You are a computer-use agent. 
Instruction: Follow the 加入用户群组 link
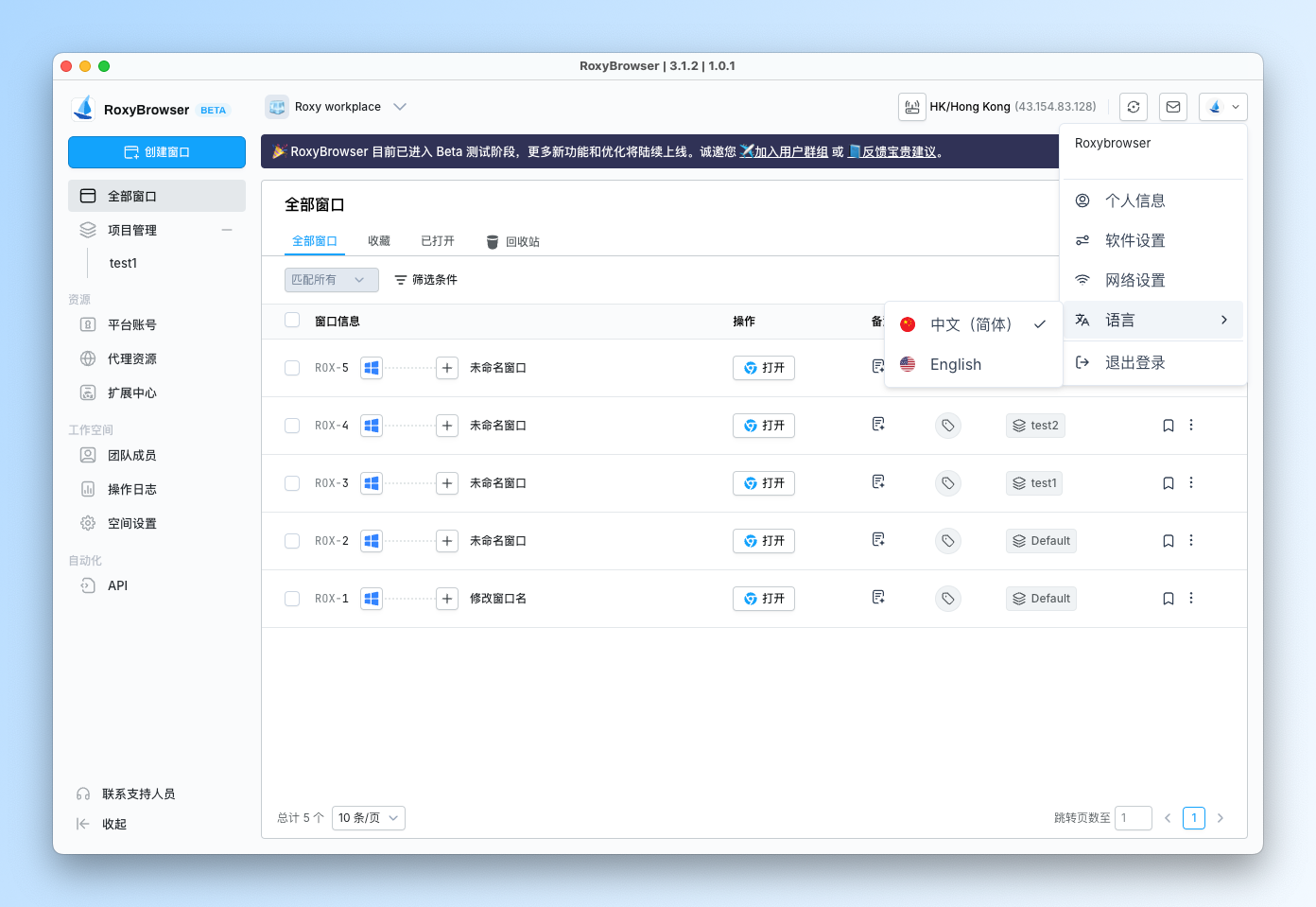coord(790,151)
